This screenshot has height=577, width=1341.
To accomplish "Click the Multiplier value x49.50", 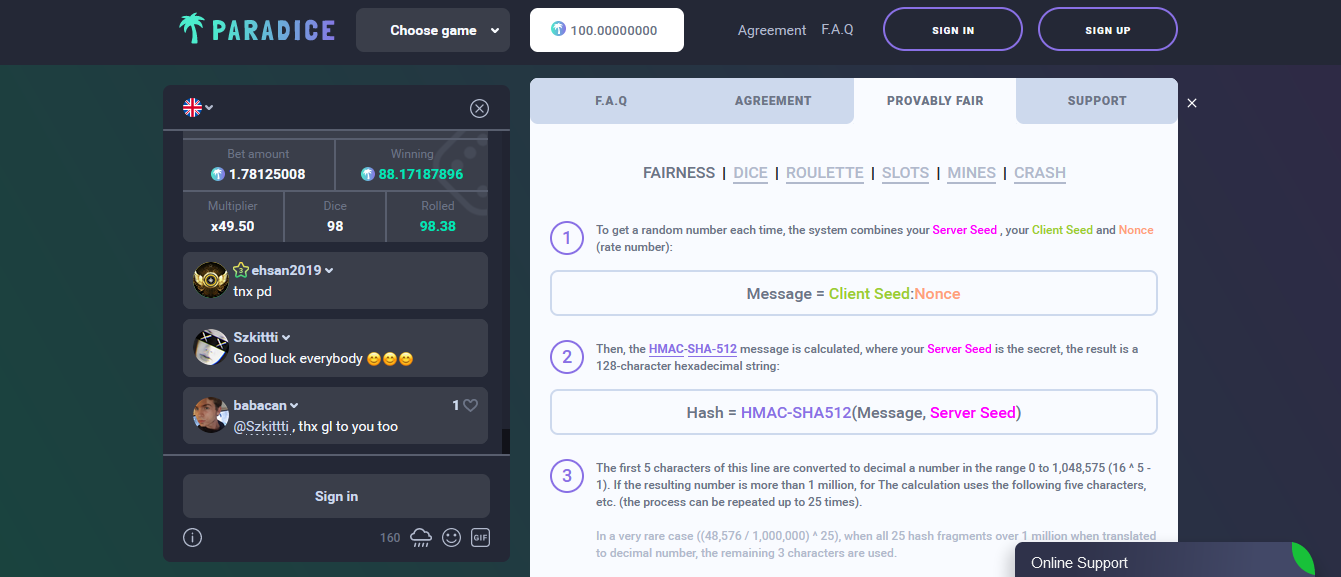I will (x=233, y=226).
